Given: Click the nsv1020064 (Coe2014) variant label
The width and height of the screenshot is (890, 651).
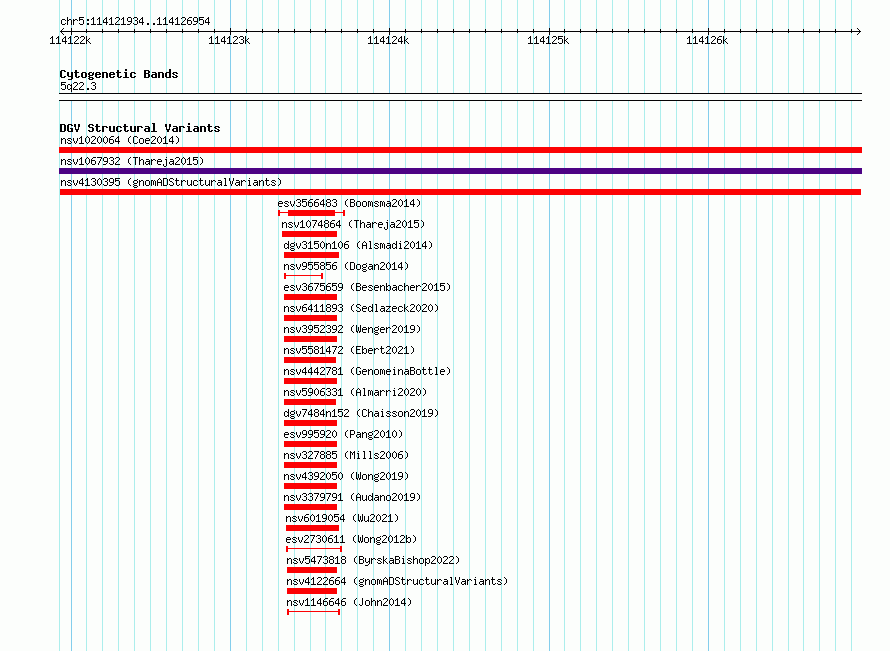Looking at the screenshot, I should point(120,140).
